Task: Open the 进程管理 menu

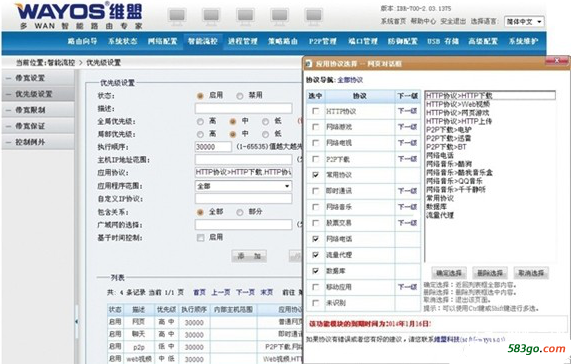Action: 243,41
